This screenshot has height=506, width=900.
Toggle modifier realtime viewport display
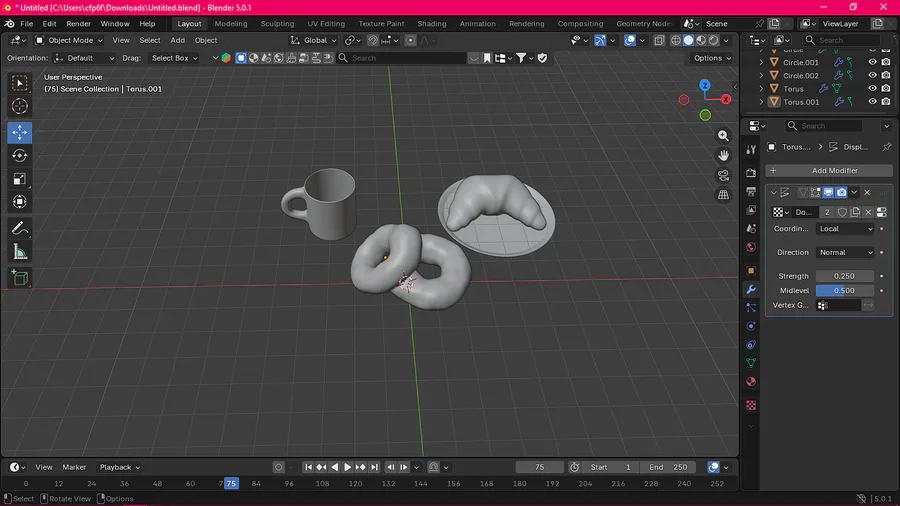[828, 192]
